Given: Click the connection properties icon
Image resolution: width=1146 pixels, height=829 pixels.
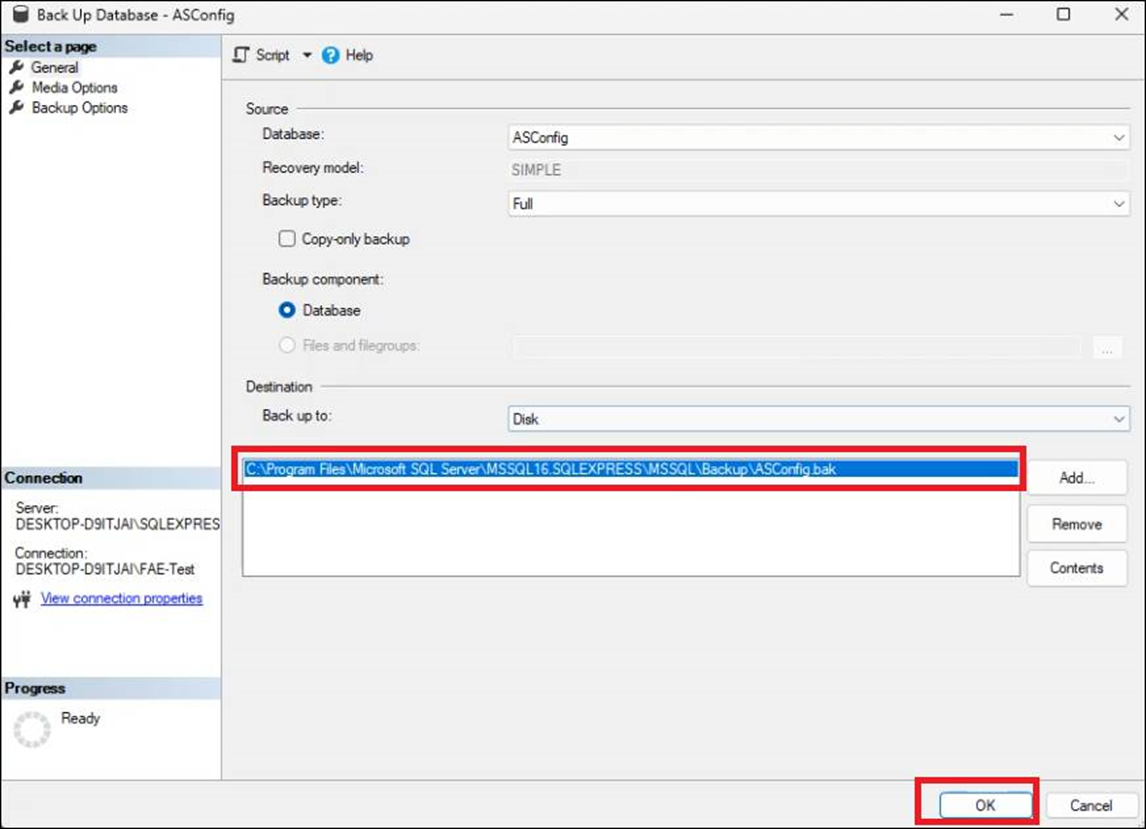Looking at the screenshot, I should (x=22, y=599).
